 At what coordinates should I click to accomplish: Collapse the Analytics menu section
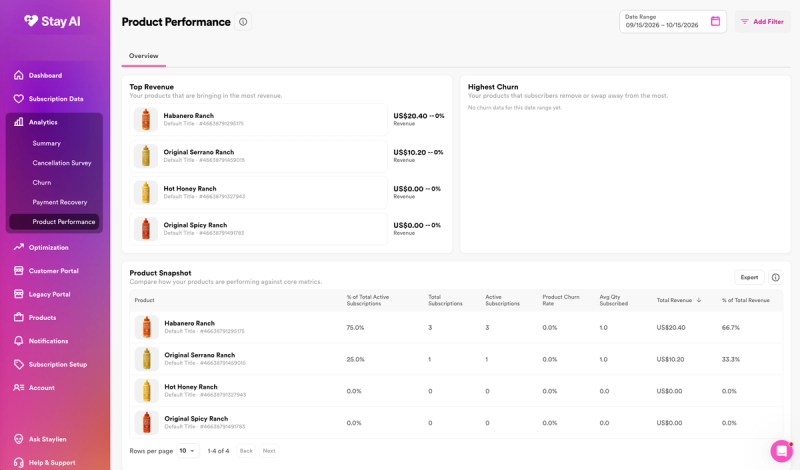[x=54, y=122]
